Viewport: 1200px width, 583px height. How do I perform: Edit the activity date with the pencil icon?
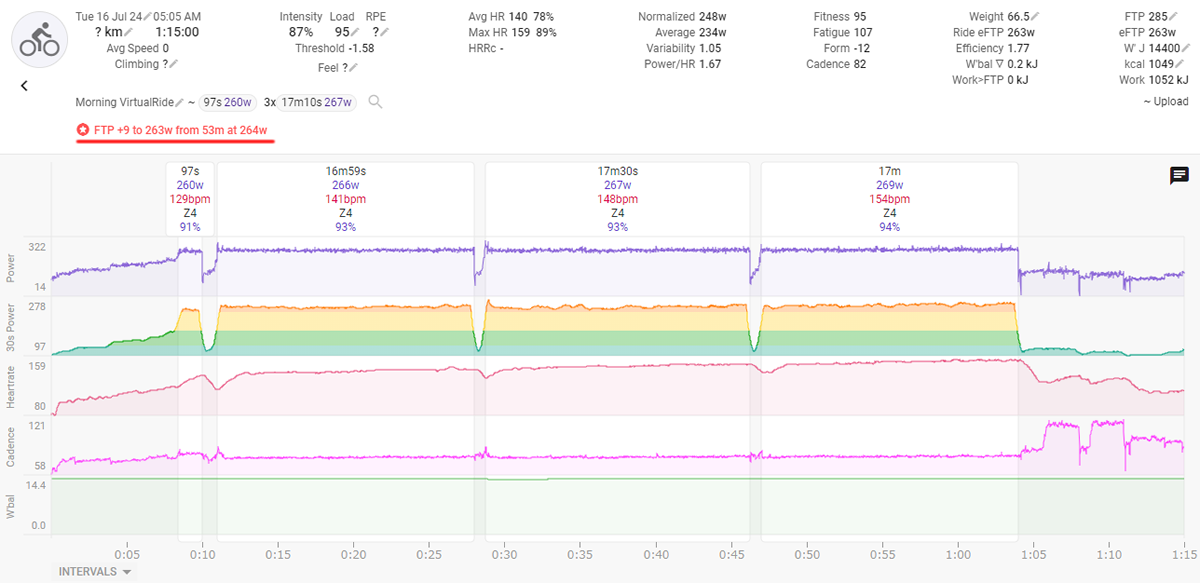147,17
